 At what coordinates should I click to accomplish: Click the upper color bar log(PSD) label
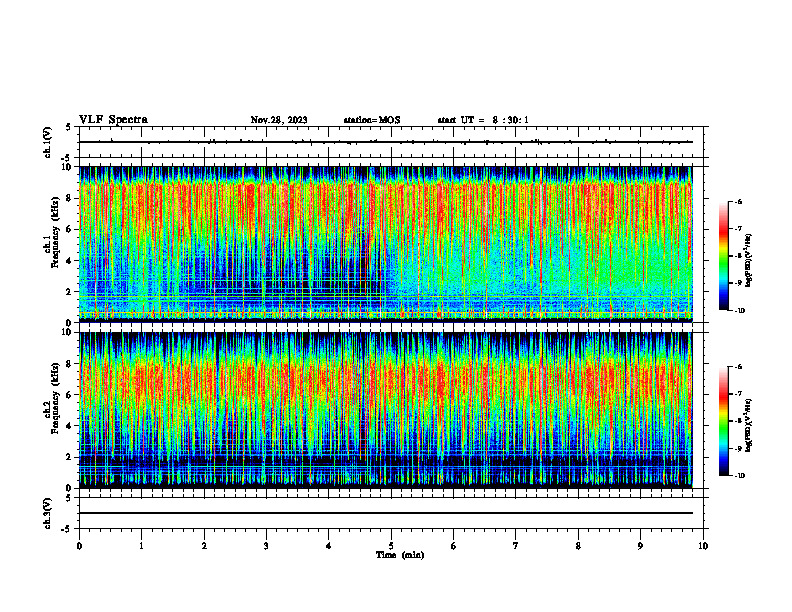(749, 261)
